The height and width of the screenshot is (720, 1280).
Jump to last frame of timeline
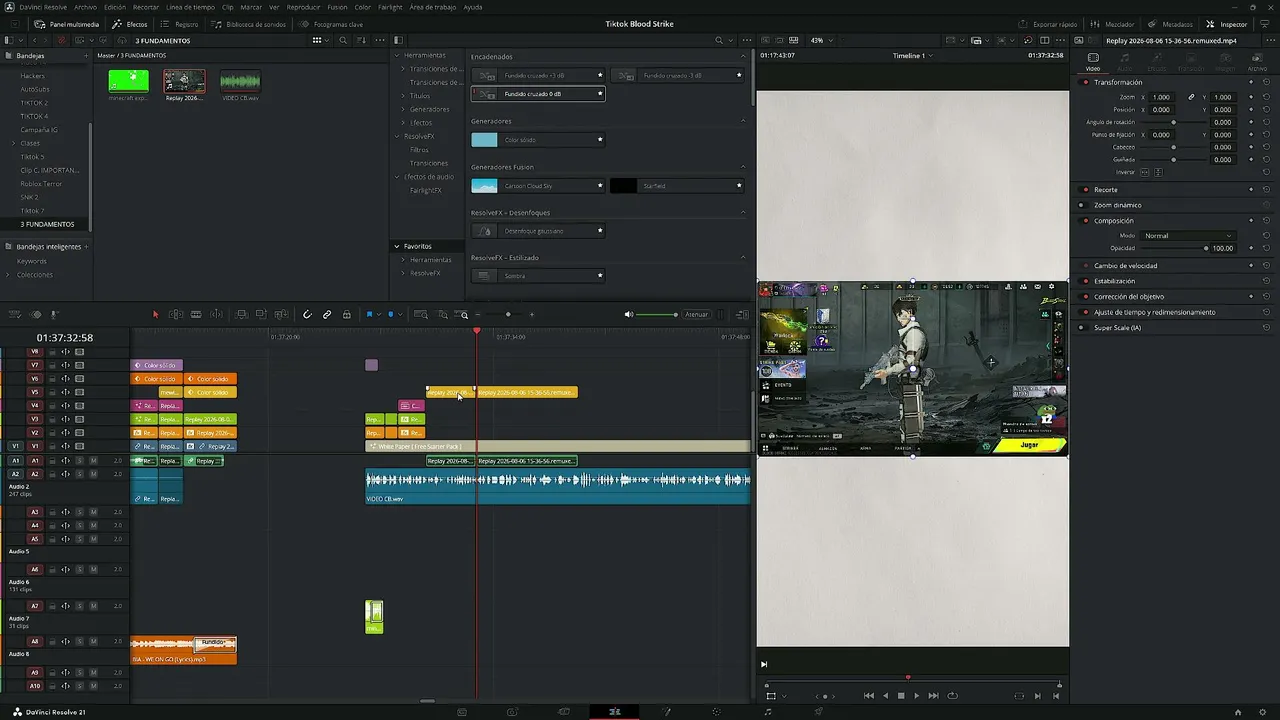click(933, 696)
